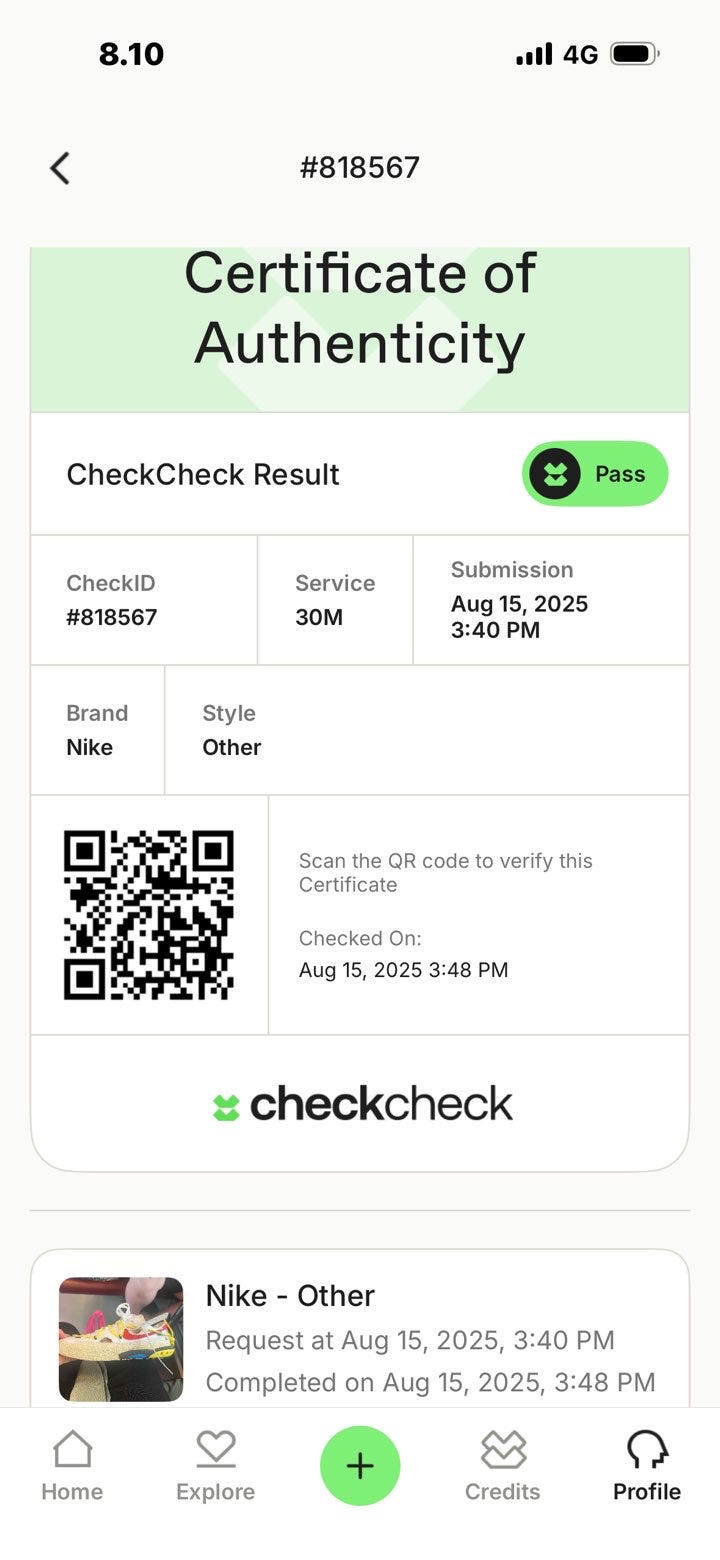
Task: Tap the Style Other cell
Action: point(425,731)
